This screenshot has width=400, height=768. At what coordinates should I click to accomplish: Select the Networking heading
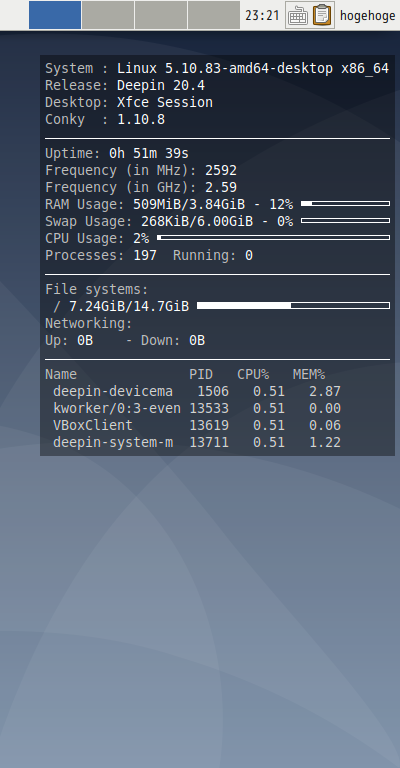point(89,324)
